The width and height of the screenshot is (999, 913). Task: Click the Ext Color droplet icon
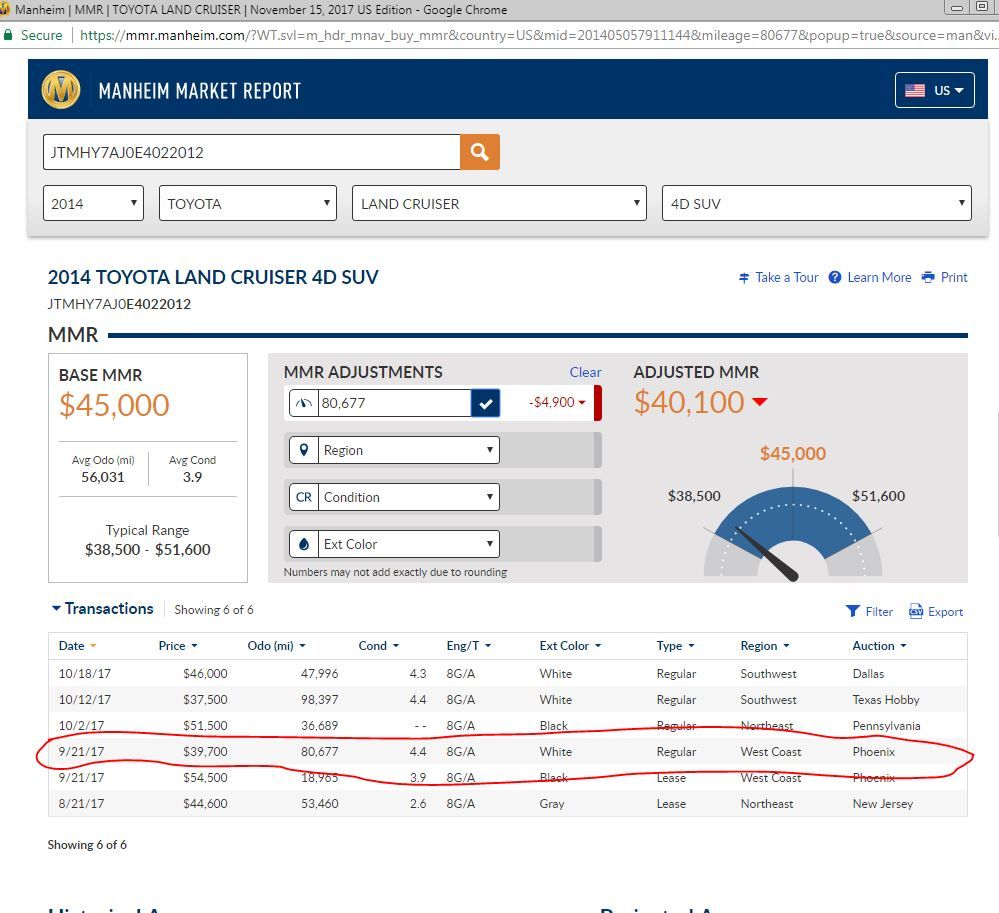(x=304, y=544)
